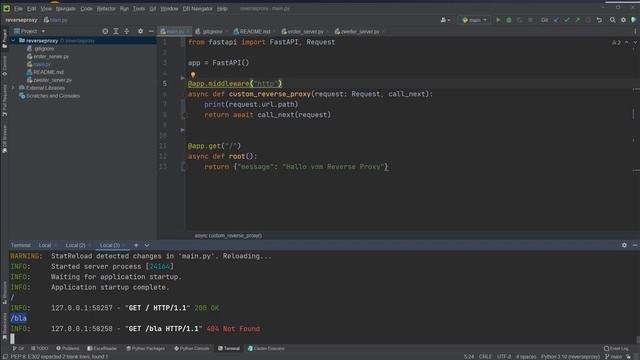Run the main configuration with the green play icon
The height and width of the screenshot is (360, 640).
tap(498, 20)
